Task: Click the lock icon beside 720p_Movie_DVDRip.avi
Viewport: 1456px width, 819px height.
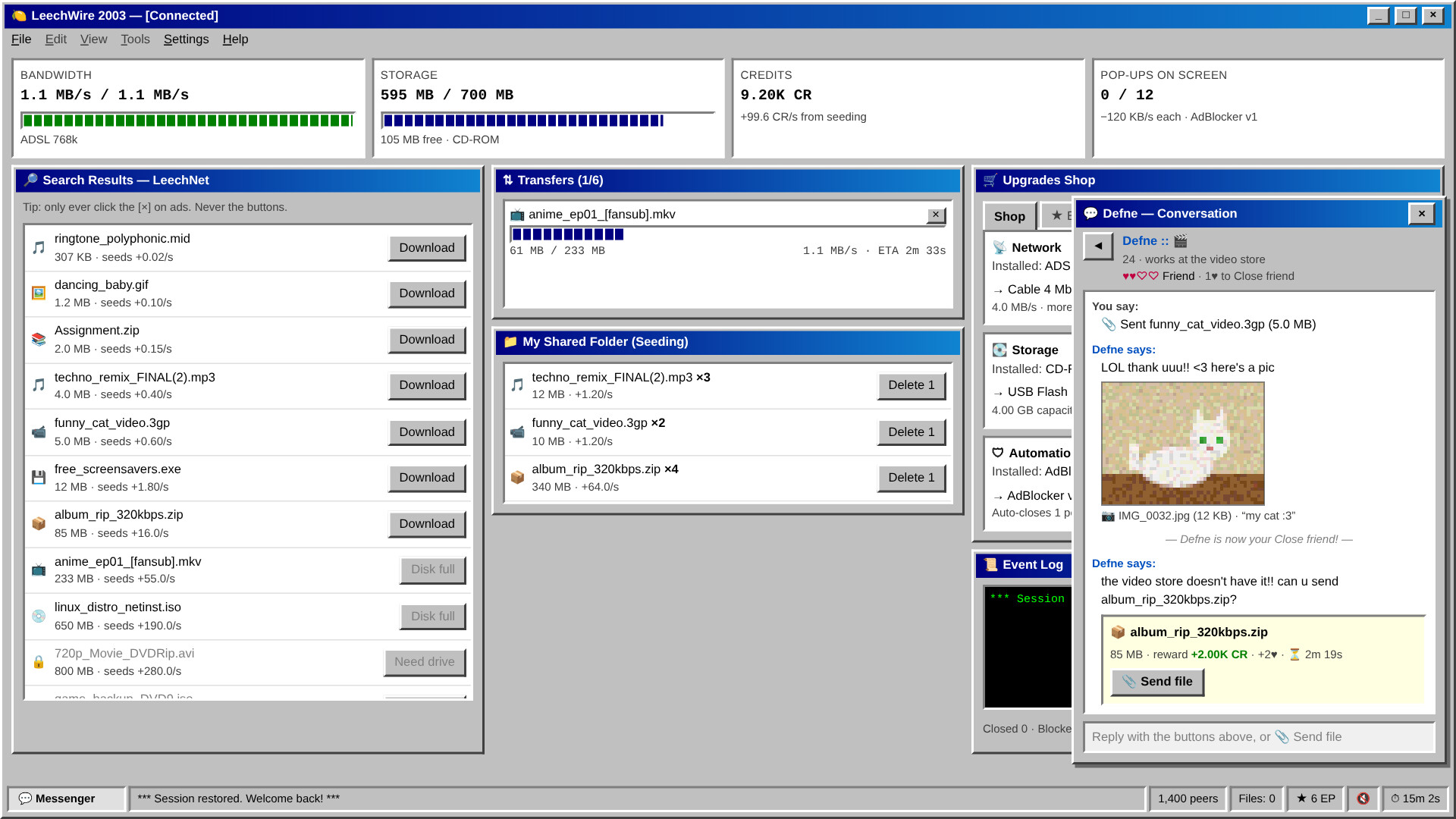Action: [x=39, y=662]
